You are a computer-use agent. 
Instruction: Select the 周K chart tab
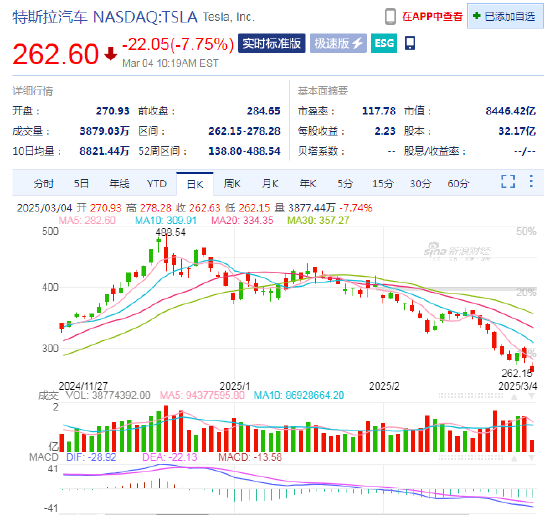[232, 183]
